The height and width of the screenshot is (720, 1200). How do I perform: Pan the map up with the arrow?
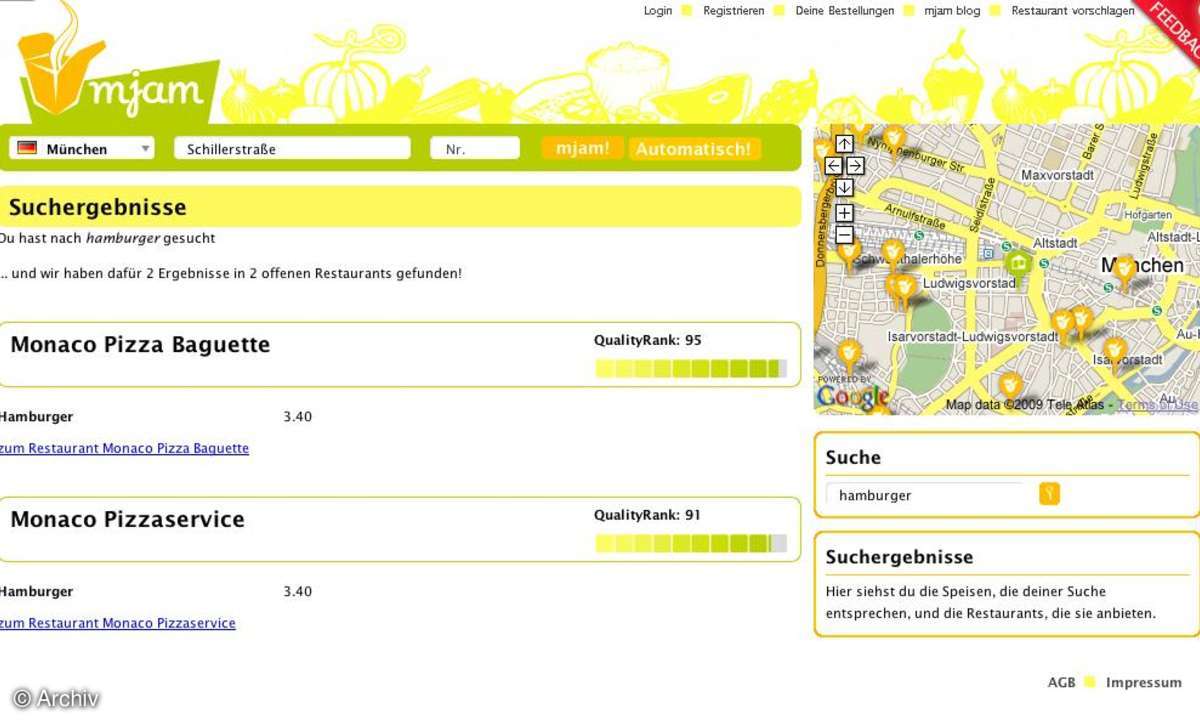844,144
